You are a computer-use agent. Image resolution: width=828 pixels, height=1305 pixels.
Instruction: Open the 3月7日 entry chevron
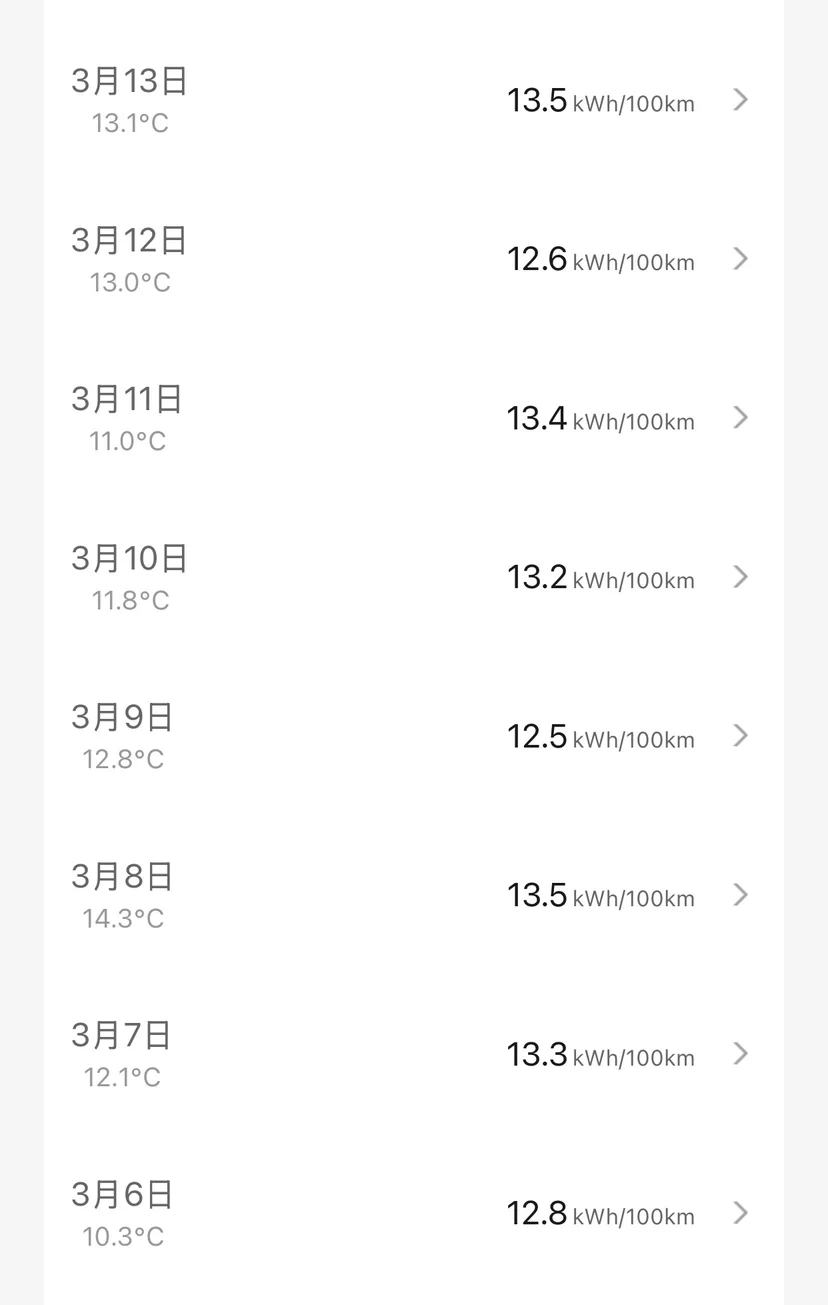pyautogui.click(x=741, y=1054)
